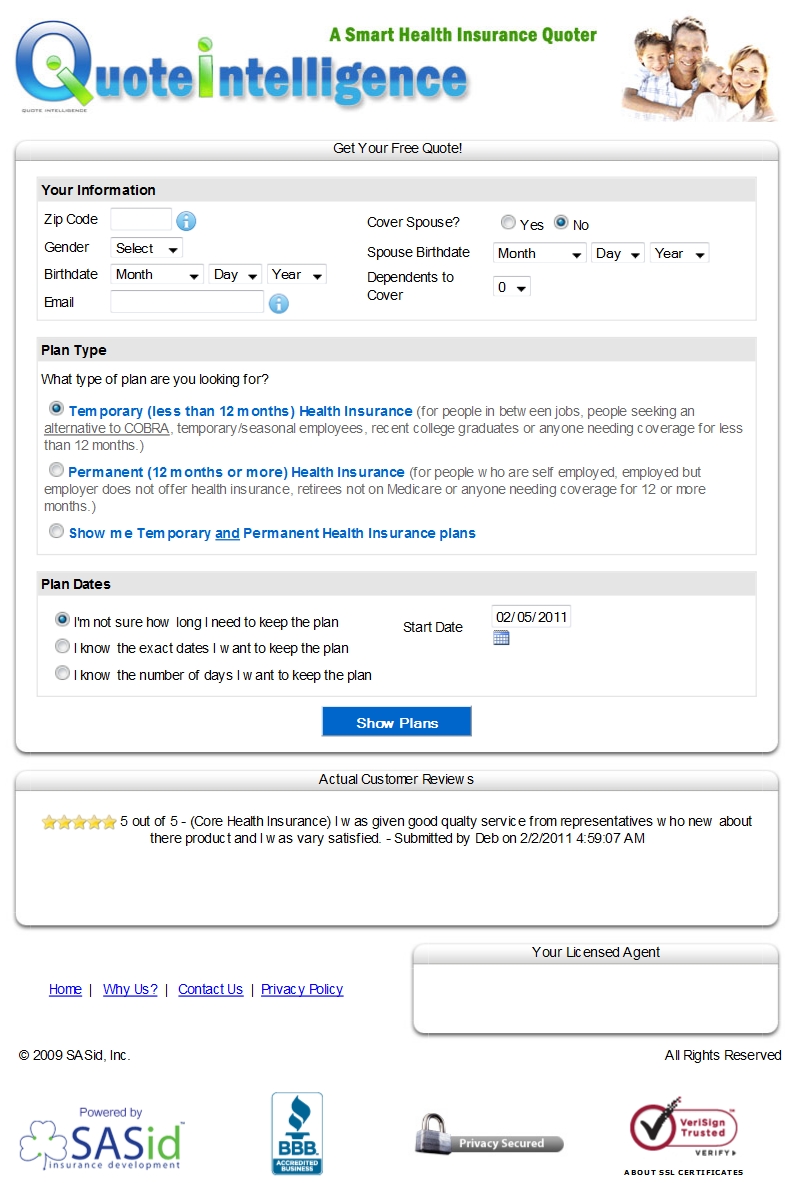Click the Email info icon
This screenshot has height=1183, width=793.
pos(278,304)
